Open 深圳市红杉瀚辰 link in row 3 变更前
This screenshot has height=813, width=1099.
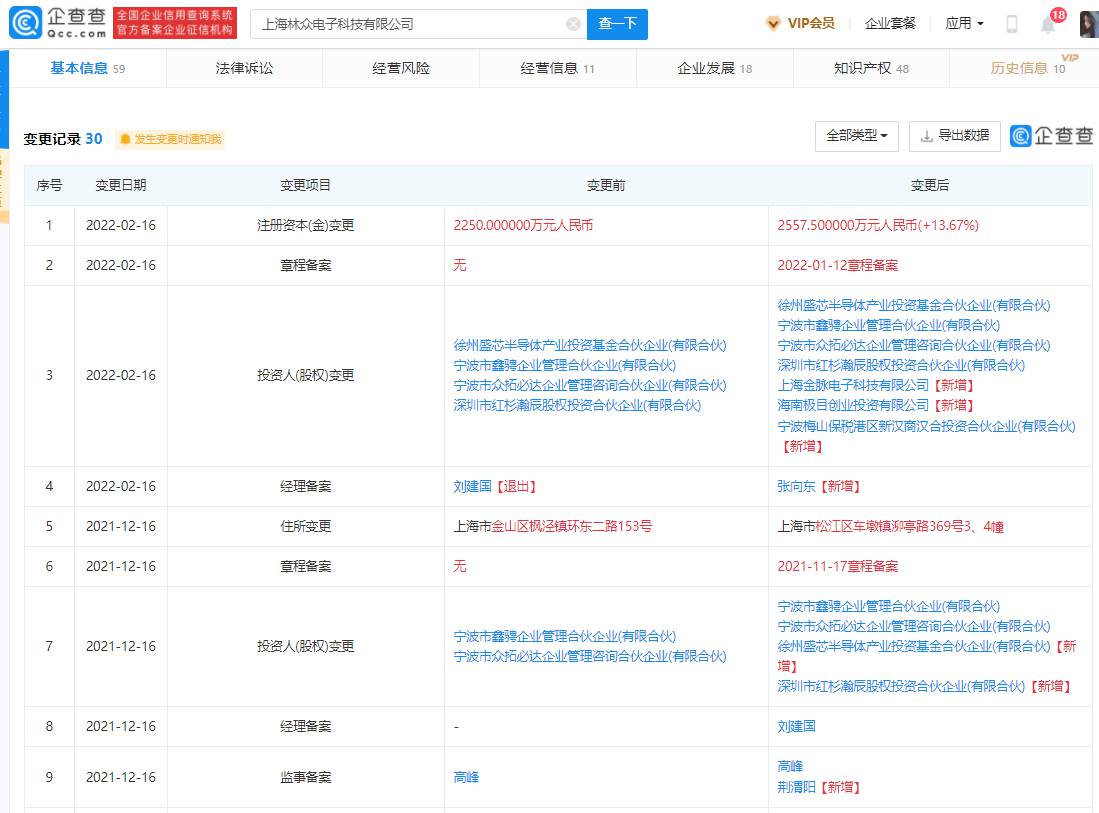[577, 405]
